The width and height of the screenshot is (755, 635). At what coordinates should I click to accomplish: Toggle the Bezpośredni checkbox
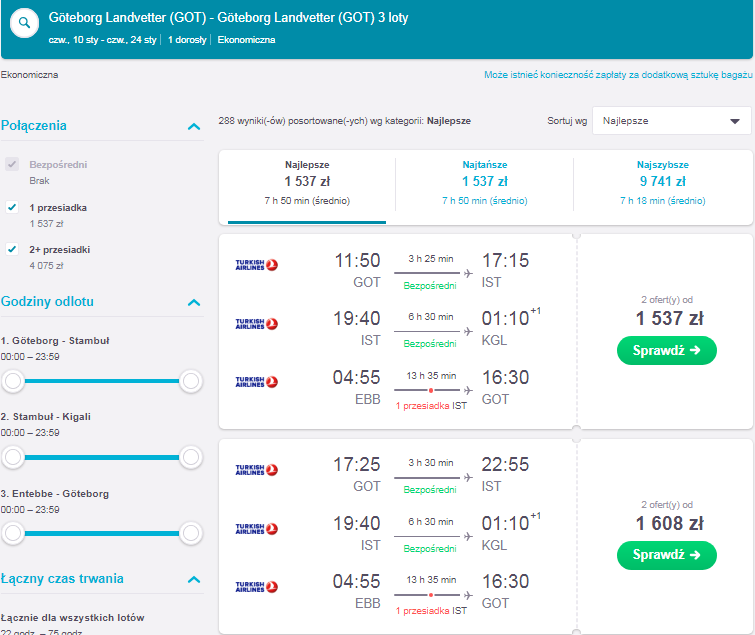pyautogui.click(x=12, y=164)
